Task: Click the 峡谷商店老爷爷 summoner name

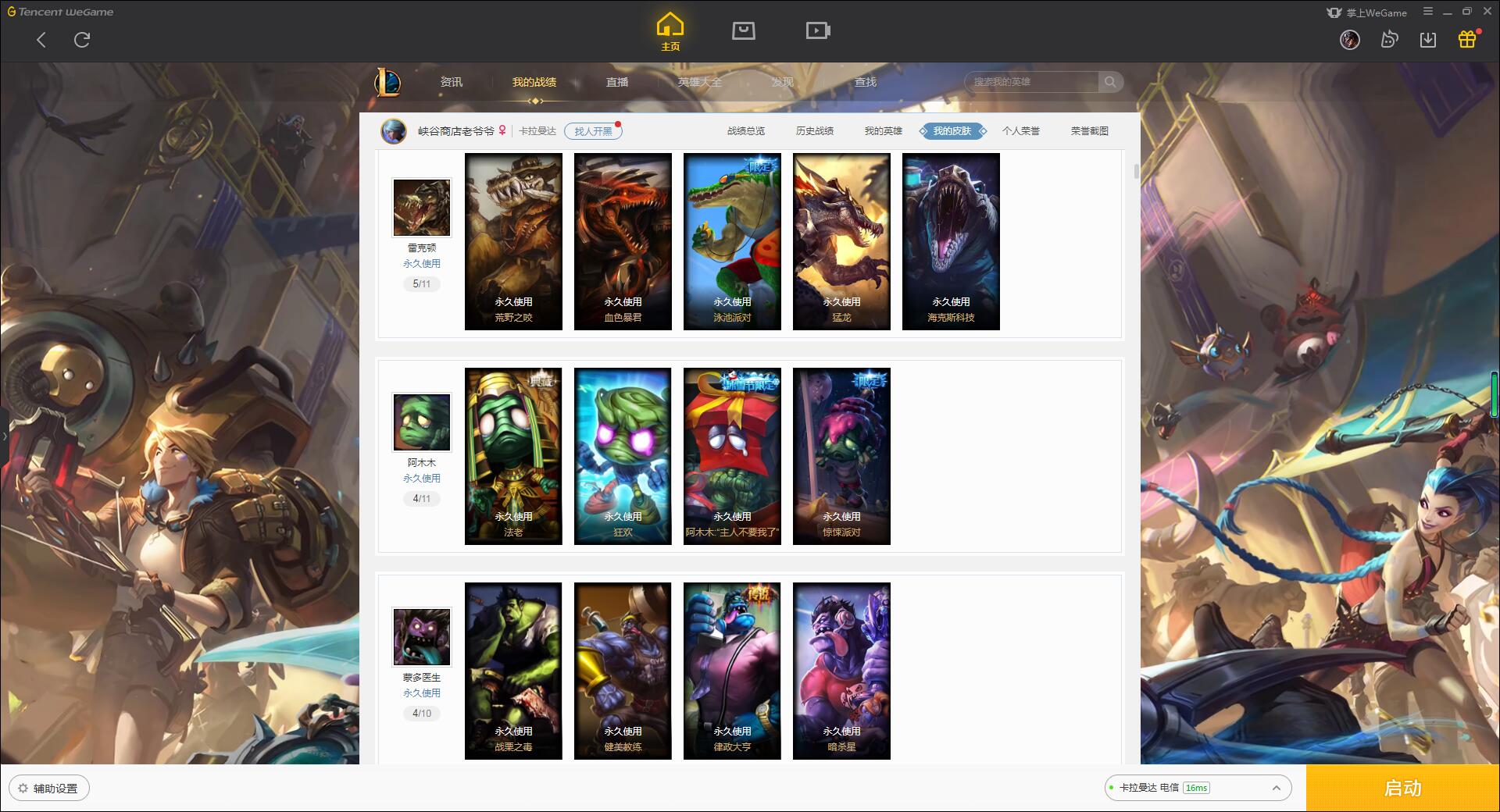Action: pos(456,131)
